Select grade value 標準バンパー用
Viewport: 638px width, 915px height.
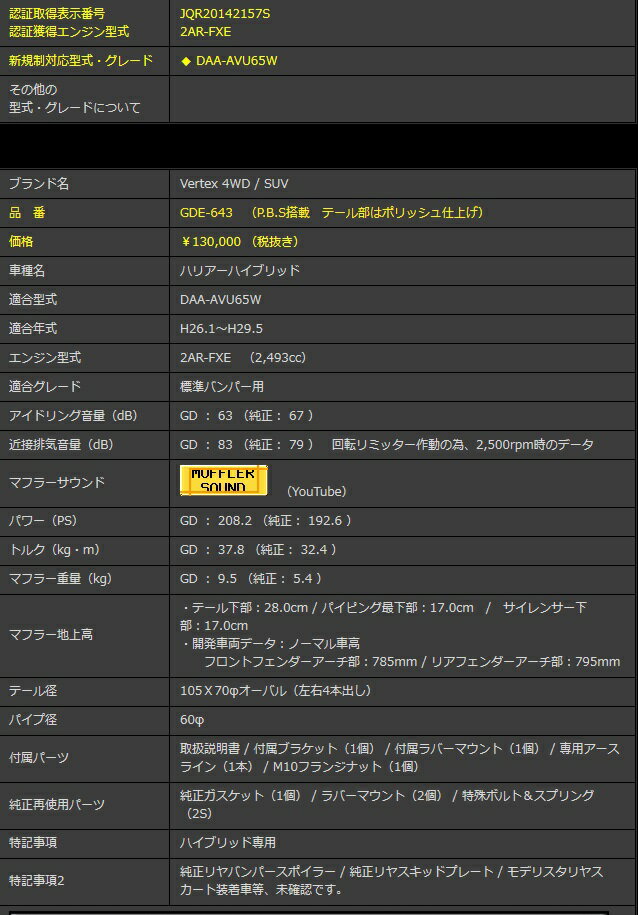coord(222,386)
